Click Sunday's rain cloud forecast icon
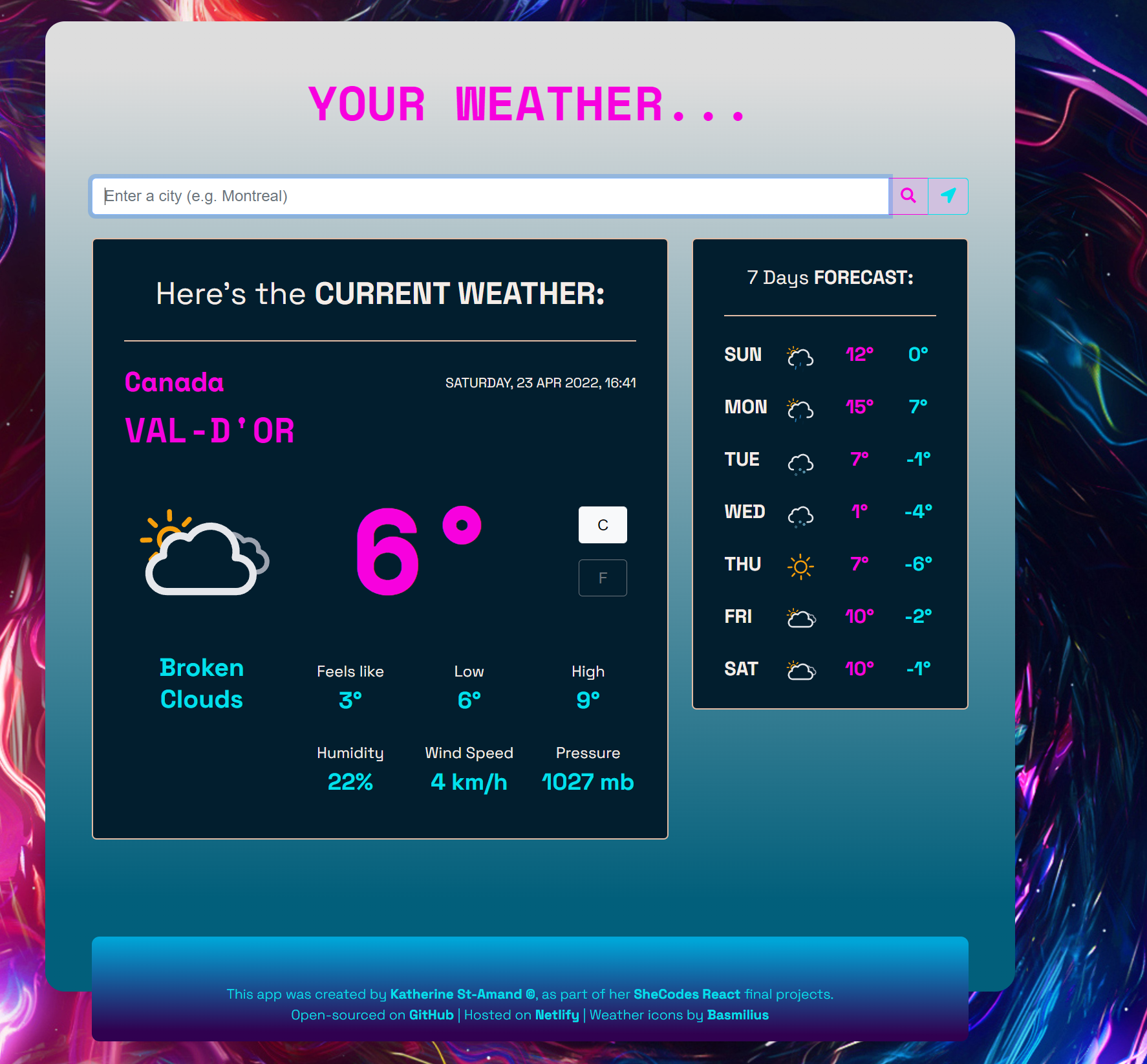 pyautogui.click(x=800, y=356)
